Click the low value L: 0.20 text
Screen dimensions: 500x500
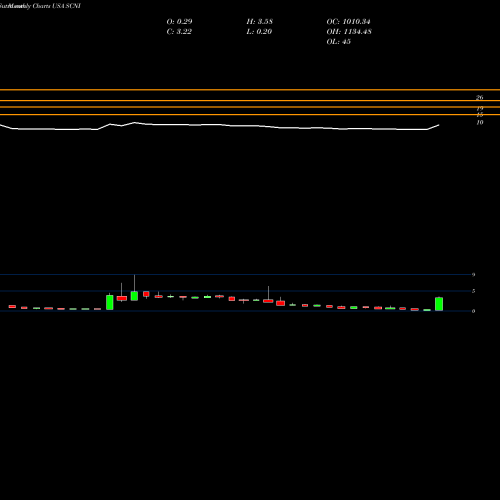(259, 31)
